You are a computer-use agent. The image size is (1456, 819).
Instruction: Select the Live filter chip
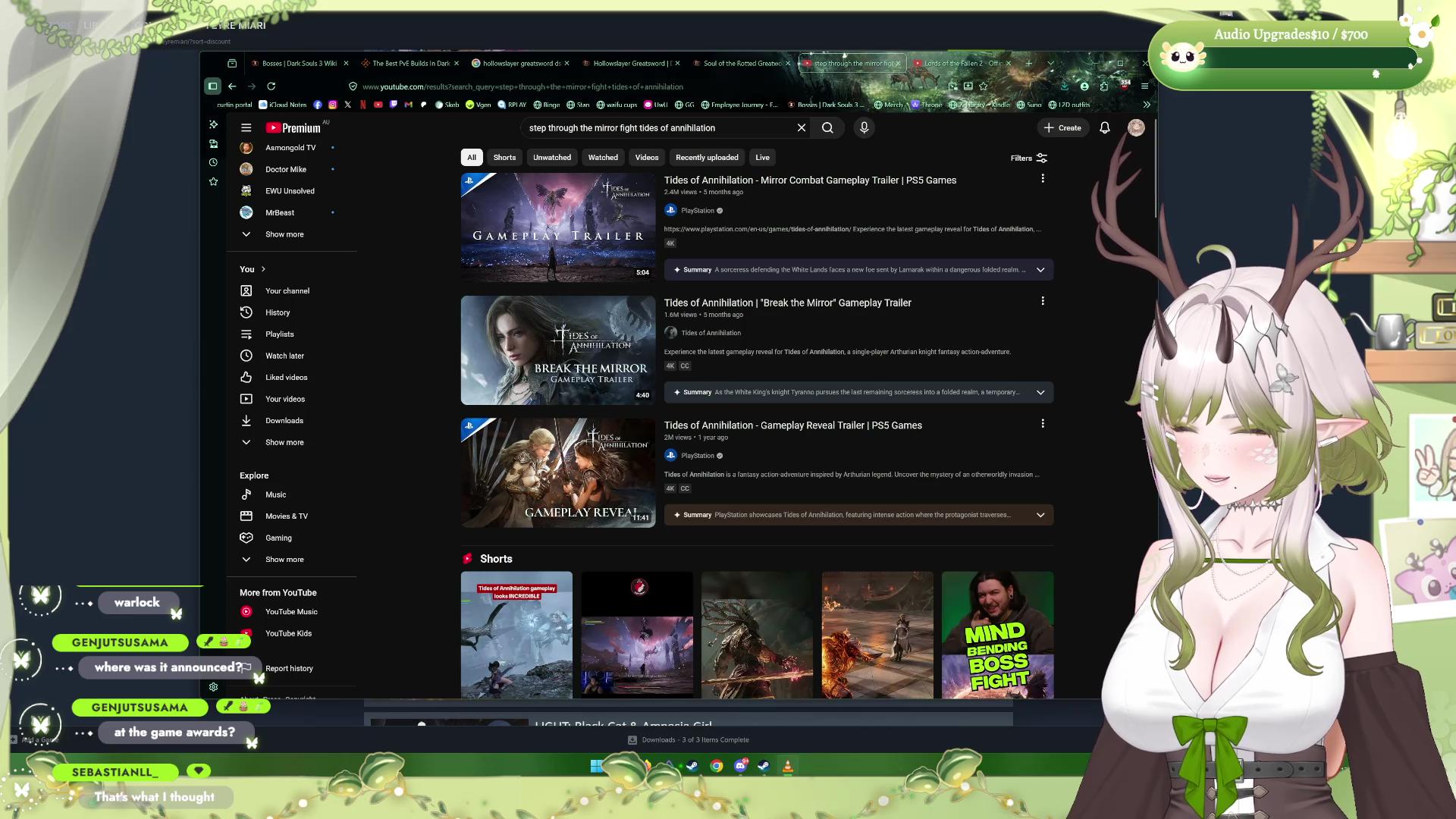click(x=762, y=158)
